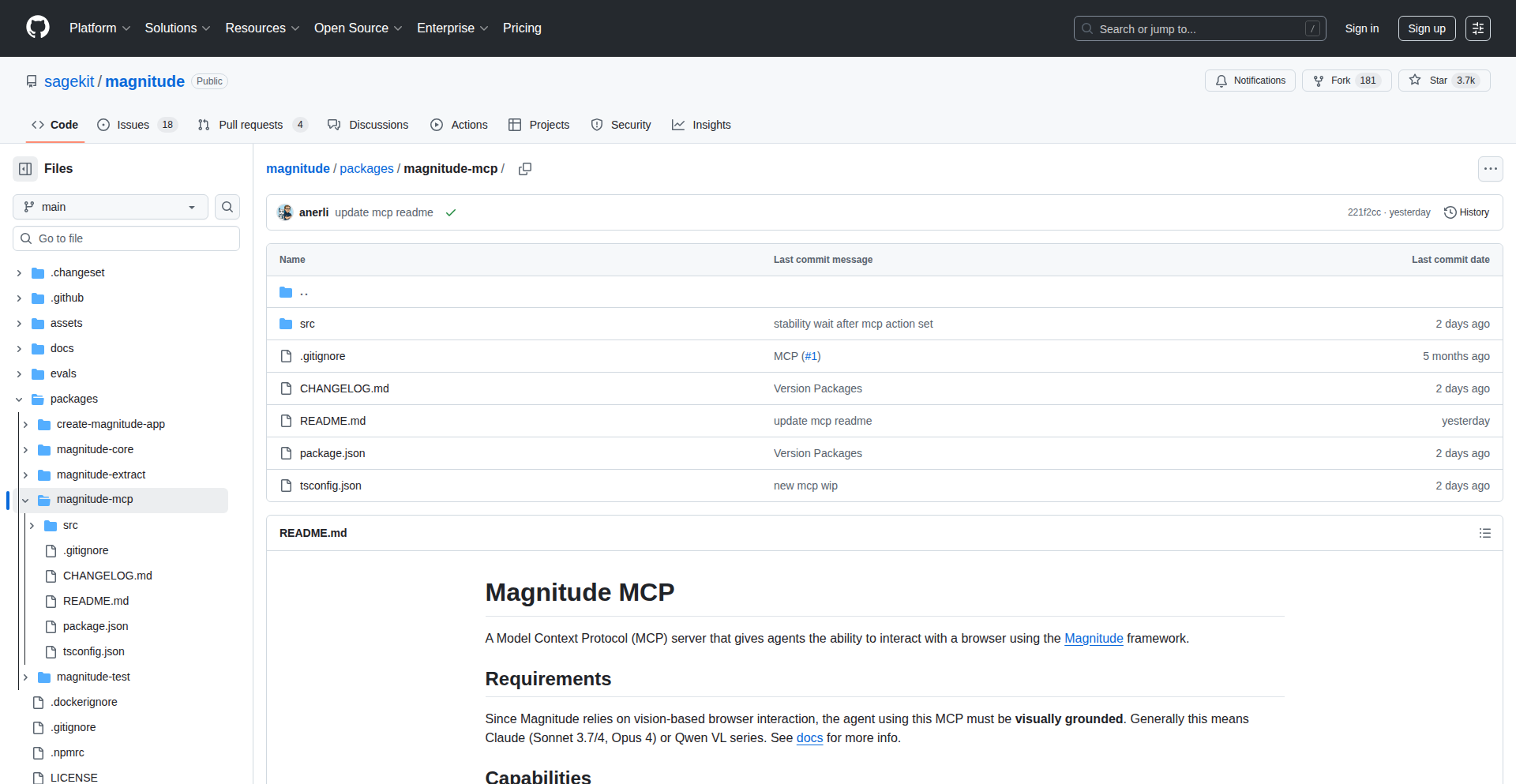Image resolution: width=1516 pixels, height=784 pixels.
Task: Select .npmrc in the sidebar tree
Action: click(67, 753)
